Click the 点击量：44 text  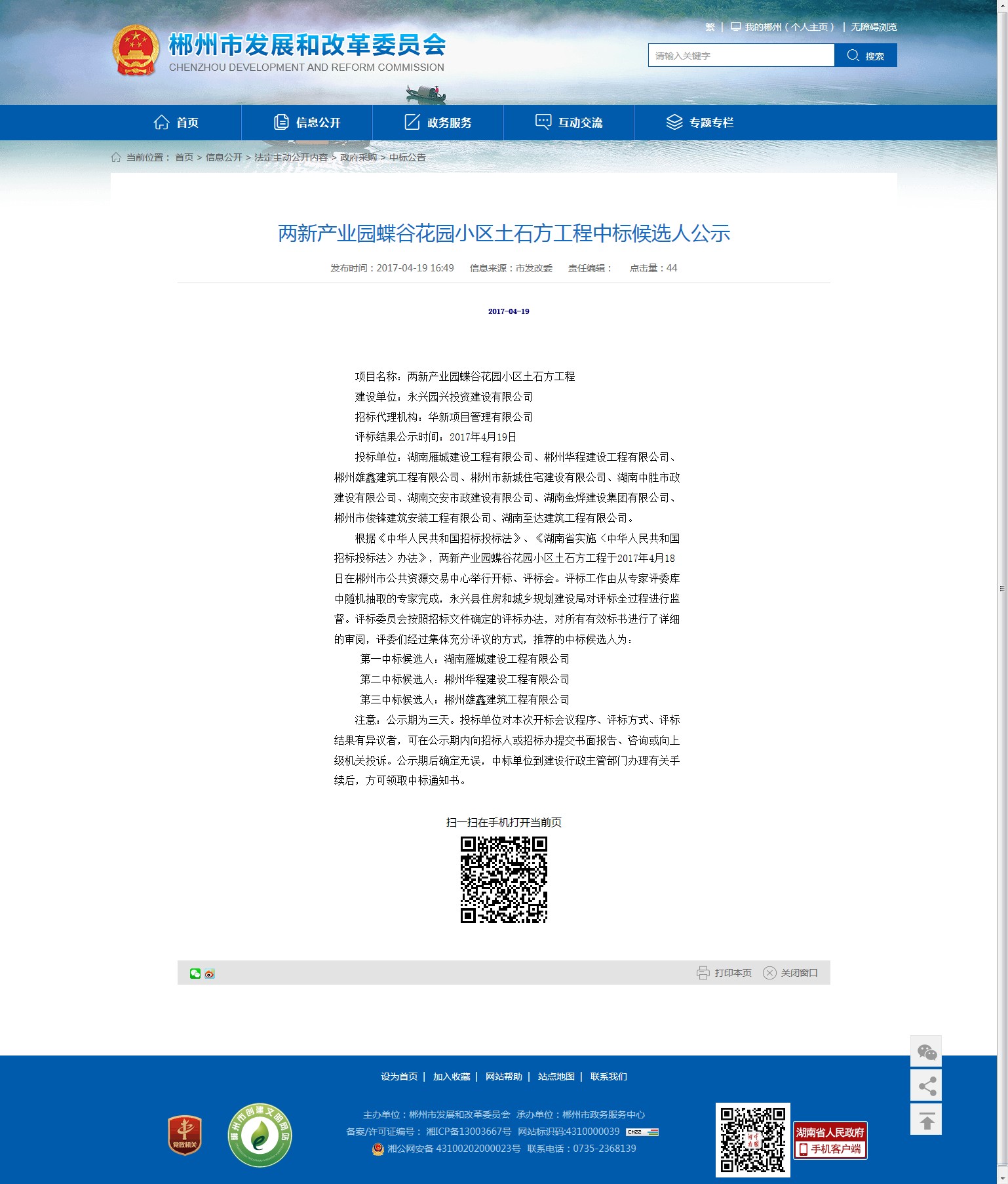[x=653, y=268]
